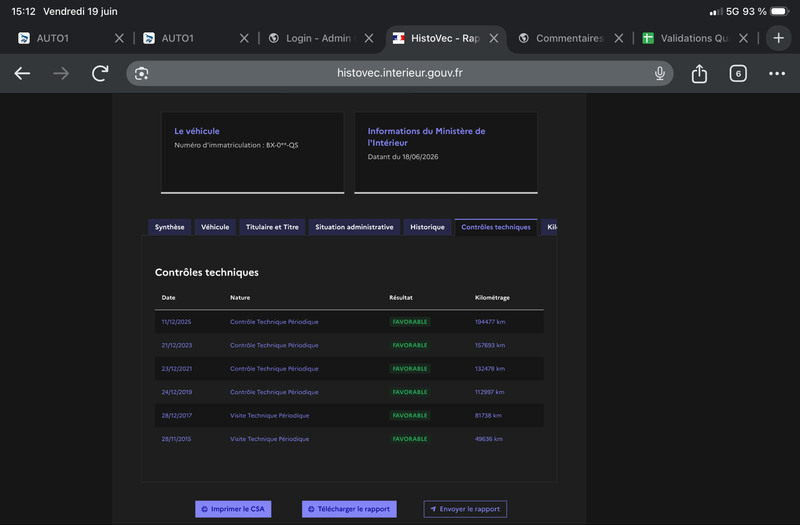This screenshot has height=525, width=800.
Task: Click the date 28/11/2015 in the table
Action: 177,439
